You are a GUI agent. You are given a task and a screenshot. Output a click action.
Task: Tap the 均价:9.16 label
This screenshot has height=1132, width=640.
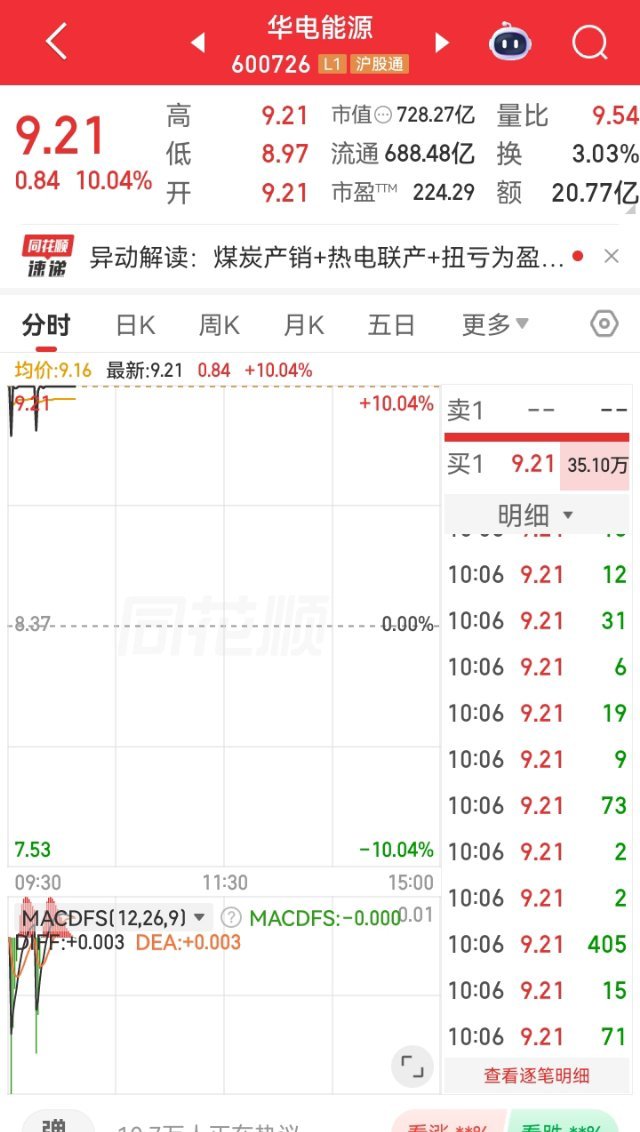pos(53,371)
